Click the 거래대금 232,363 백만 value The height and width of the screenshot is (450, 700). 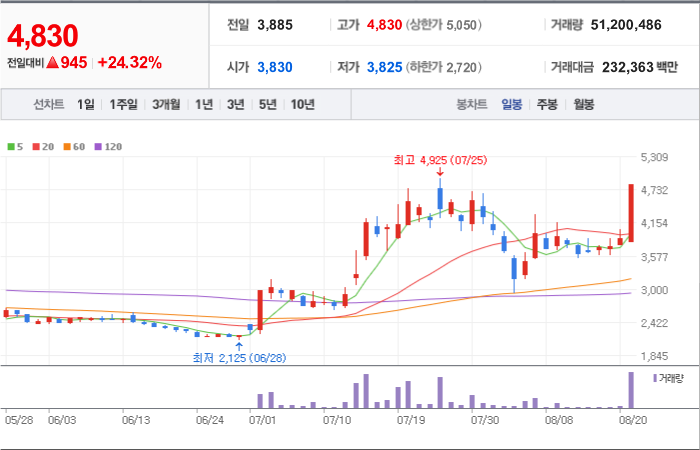click(640, 67)
